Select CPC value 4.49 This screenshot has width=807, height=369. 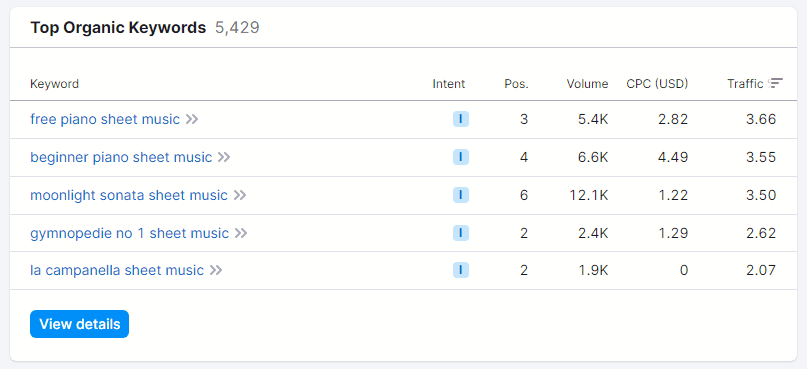point(673,157)
